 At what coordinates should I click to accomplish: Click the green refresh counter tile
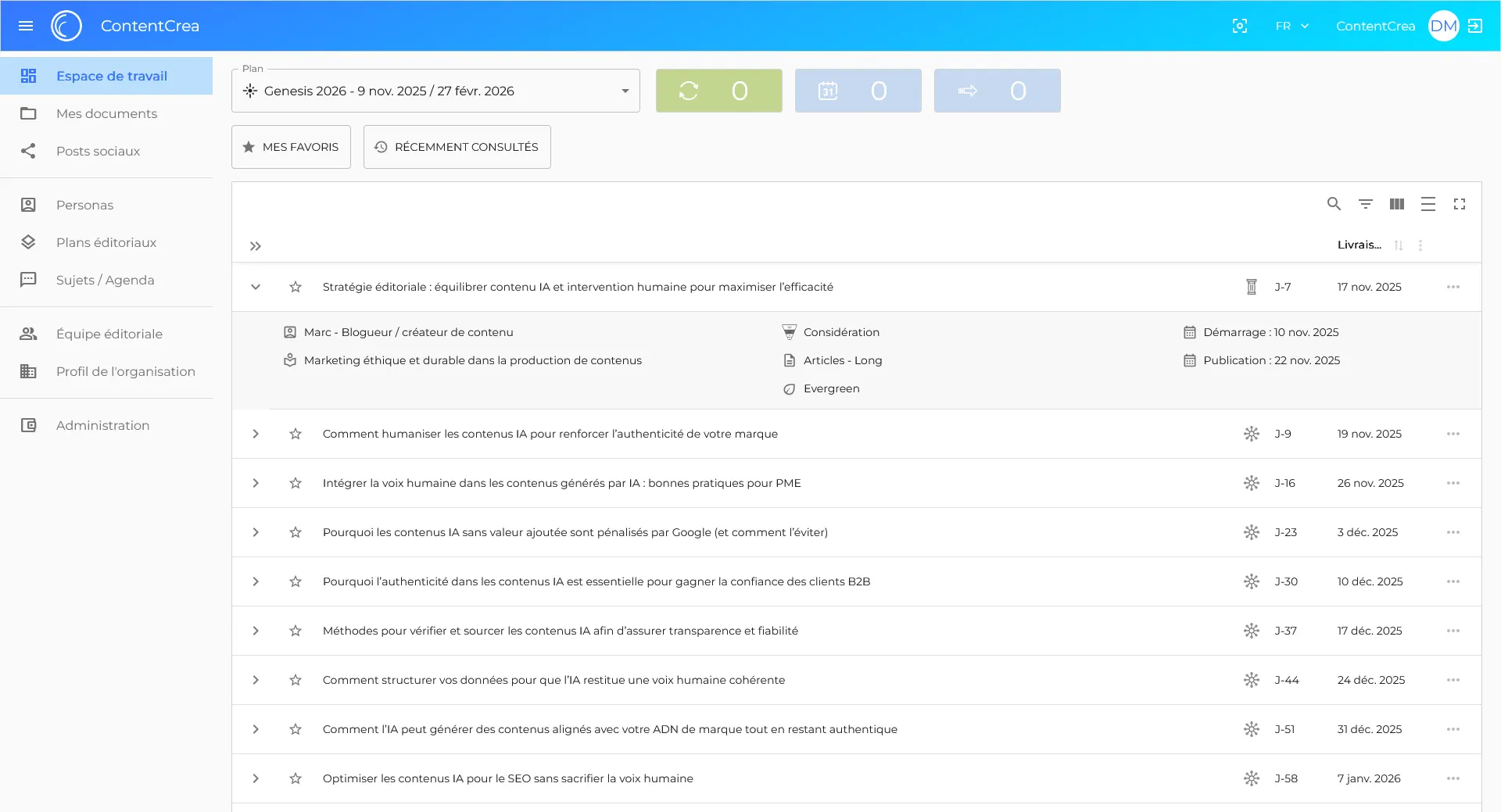[x=718, y=91]
